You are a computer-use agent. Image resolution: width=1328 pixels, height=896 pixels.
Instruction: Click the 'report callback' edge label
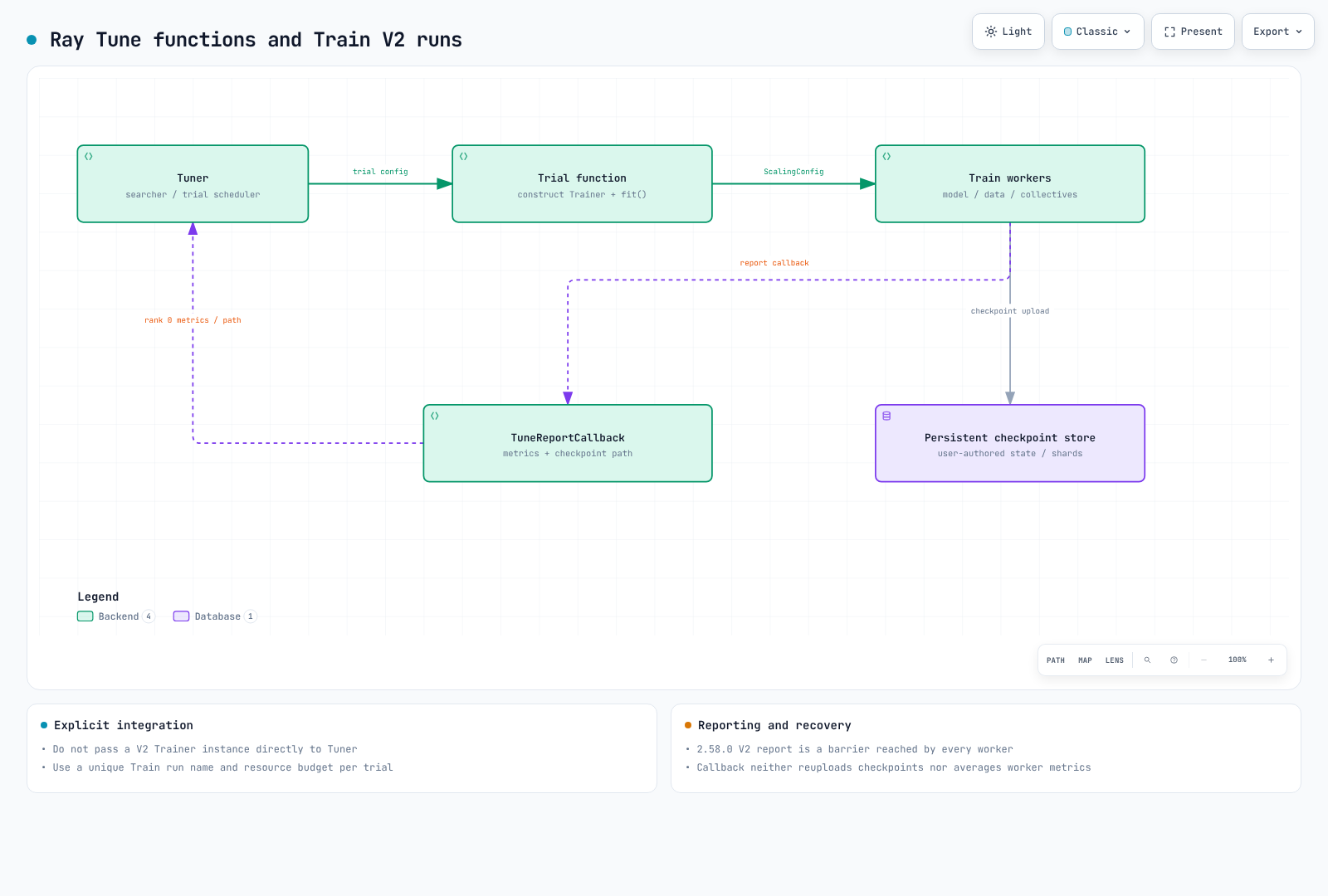point(774,263)
